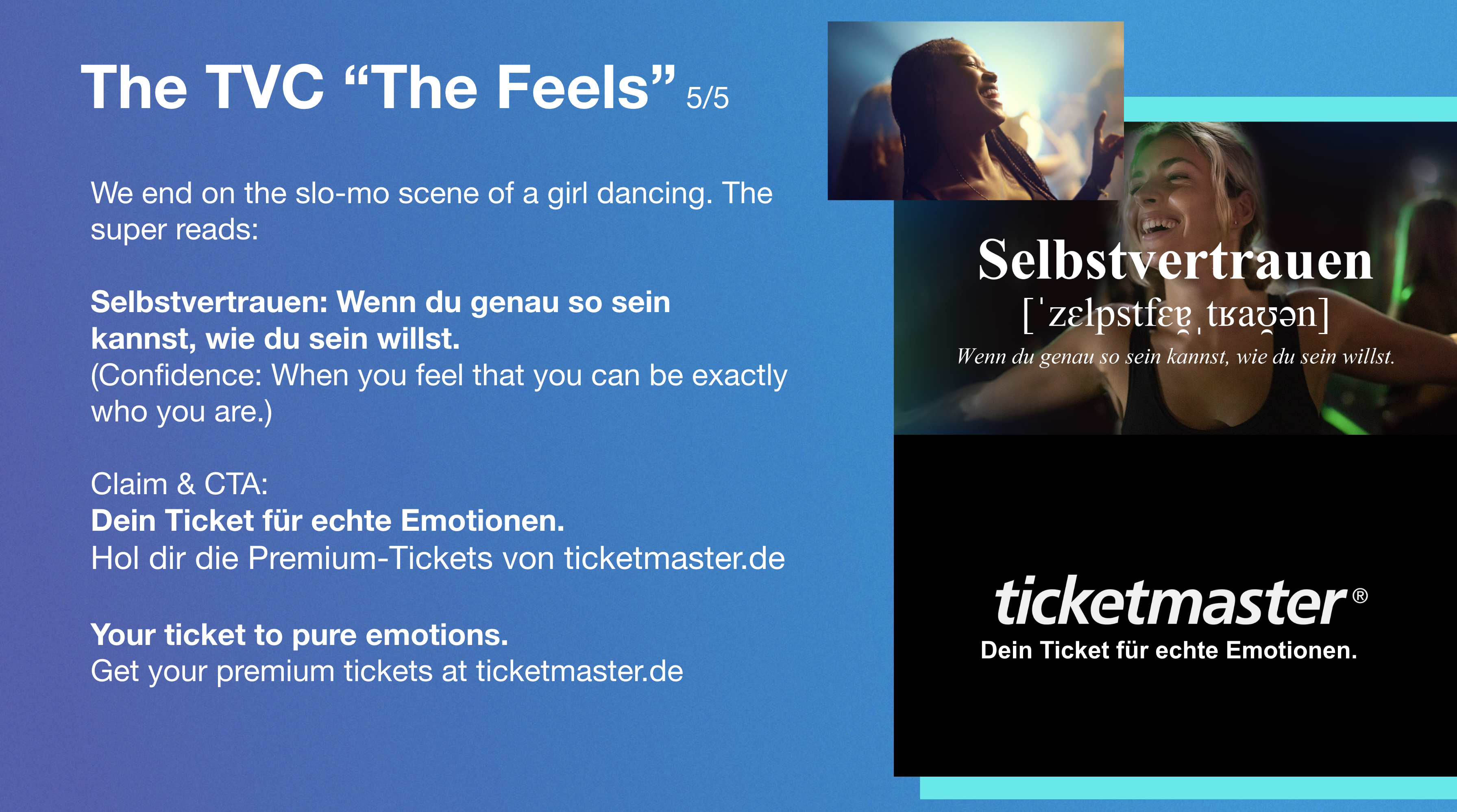
Task: Click the '(Confidence: When you feel' translation
Action: pyautogui.click(x=439, y=393)
